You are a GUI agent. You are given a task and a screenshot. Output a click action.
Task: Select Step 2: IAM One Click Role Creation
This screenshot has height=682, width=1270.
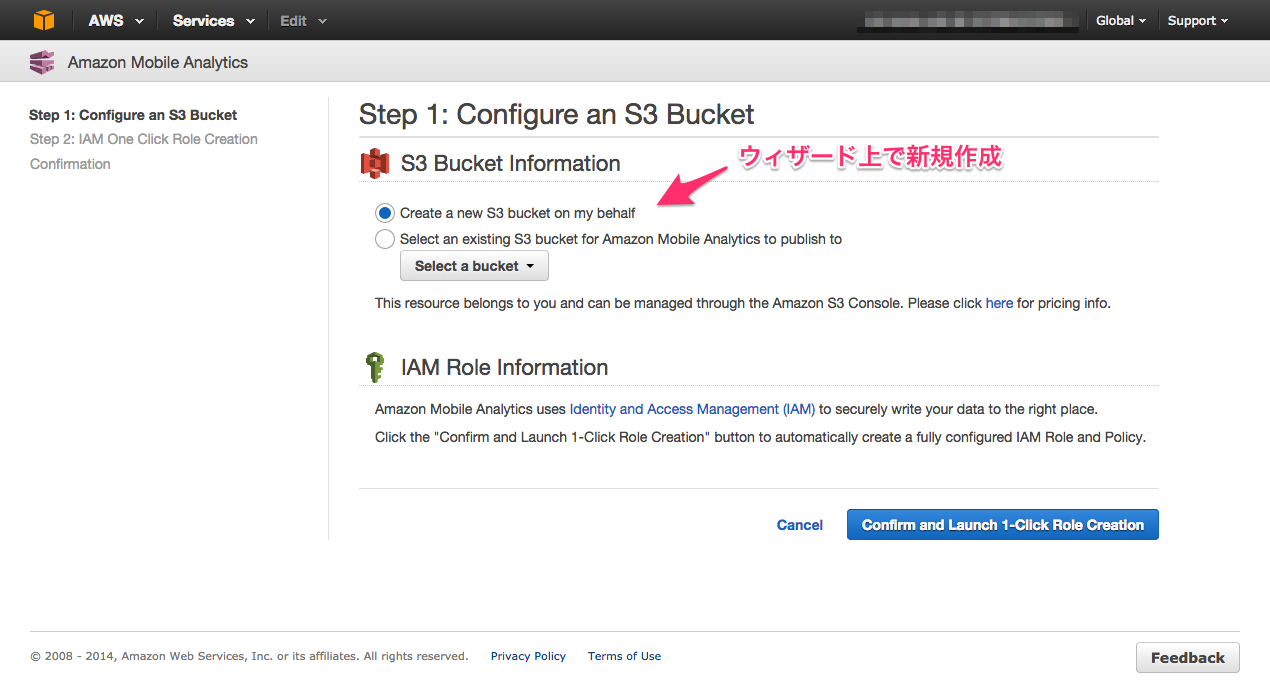pos(144,139)
